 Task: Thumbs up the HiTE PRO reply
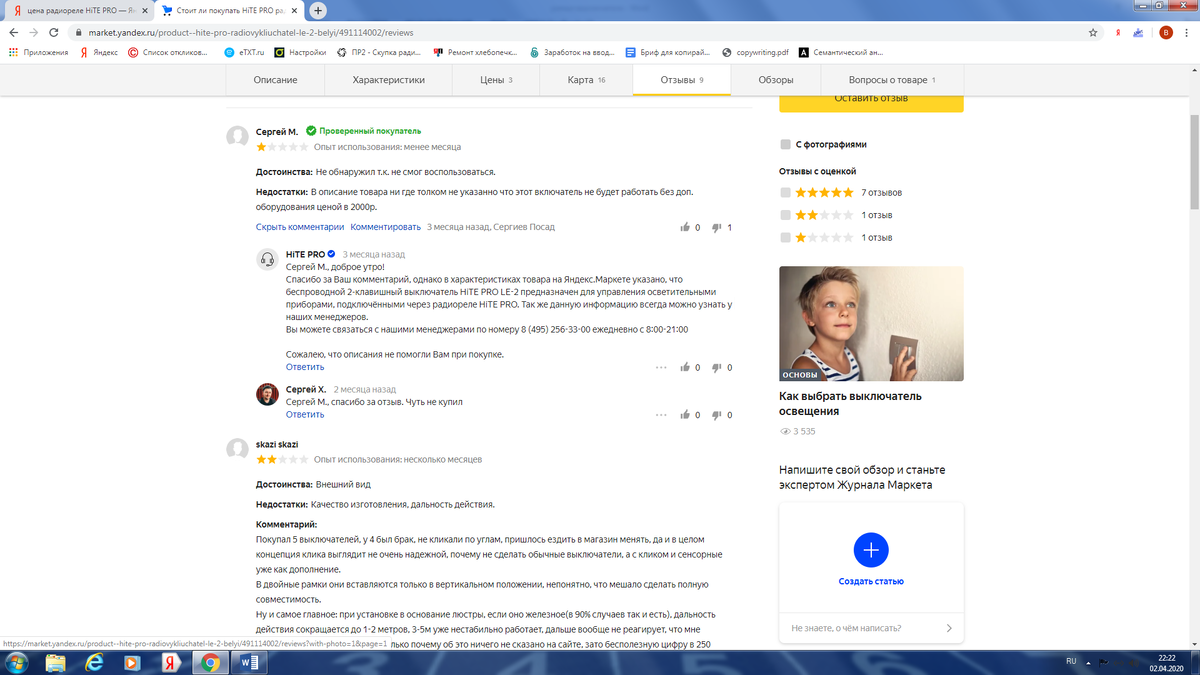(685, 367)
